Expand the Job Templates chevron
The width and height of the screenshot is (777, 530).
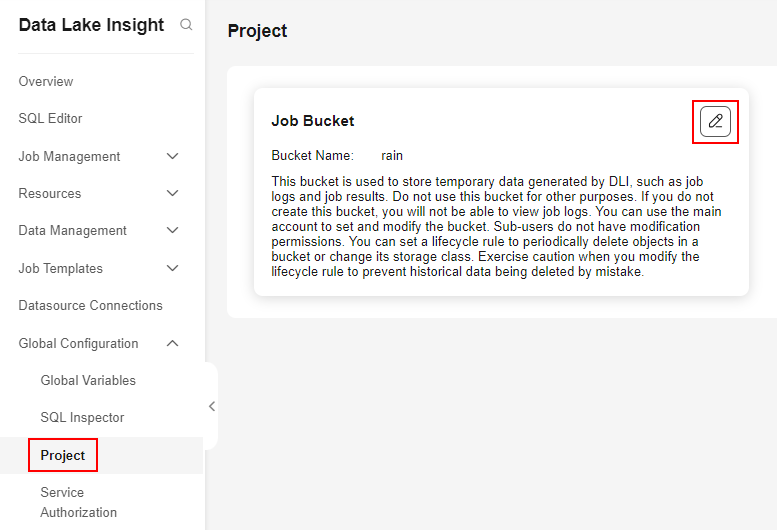172,268
